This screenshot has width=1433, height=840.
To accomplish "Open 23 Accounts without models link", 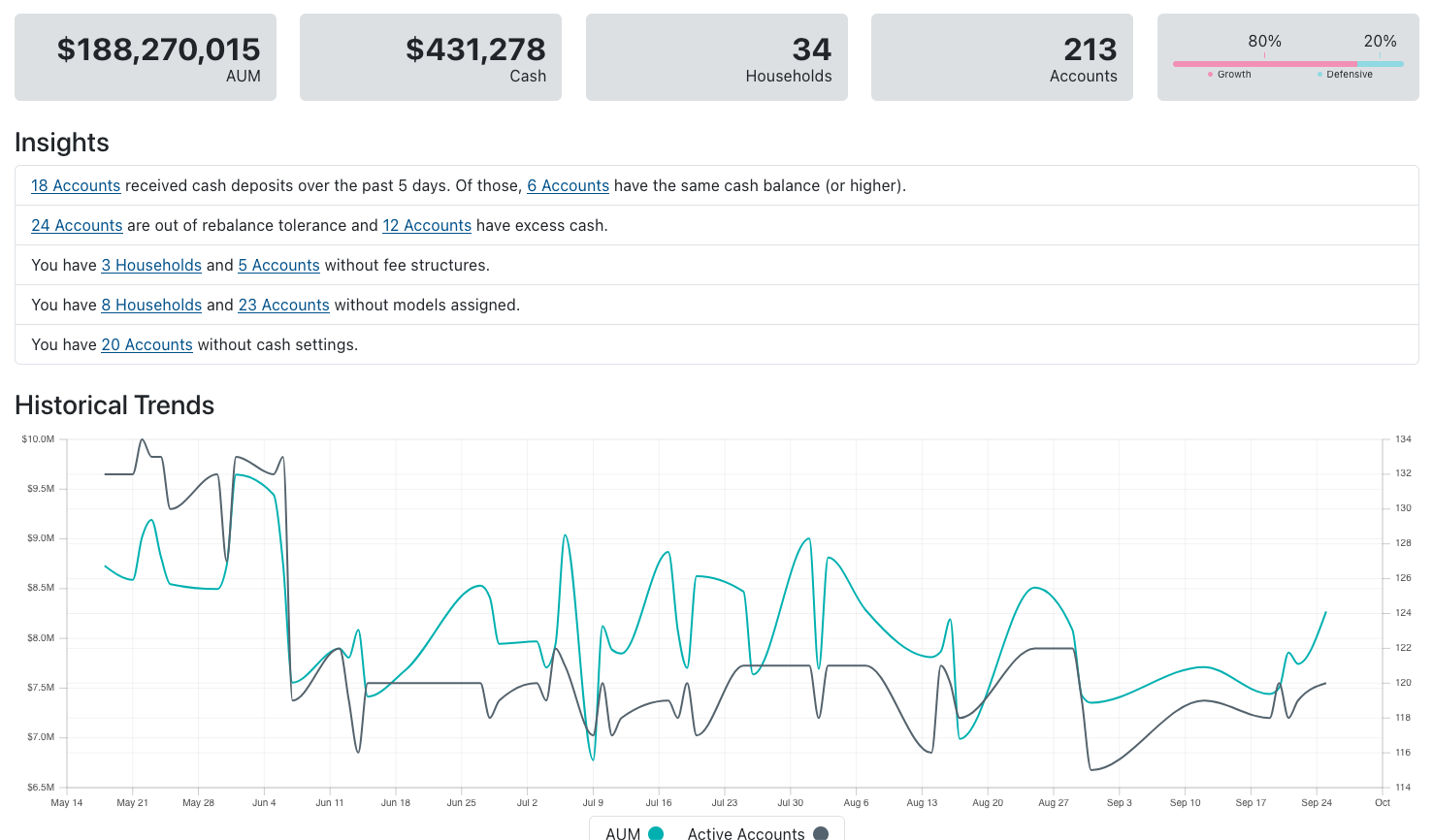I will (283, 305).
